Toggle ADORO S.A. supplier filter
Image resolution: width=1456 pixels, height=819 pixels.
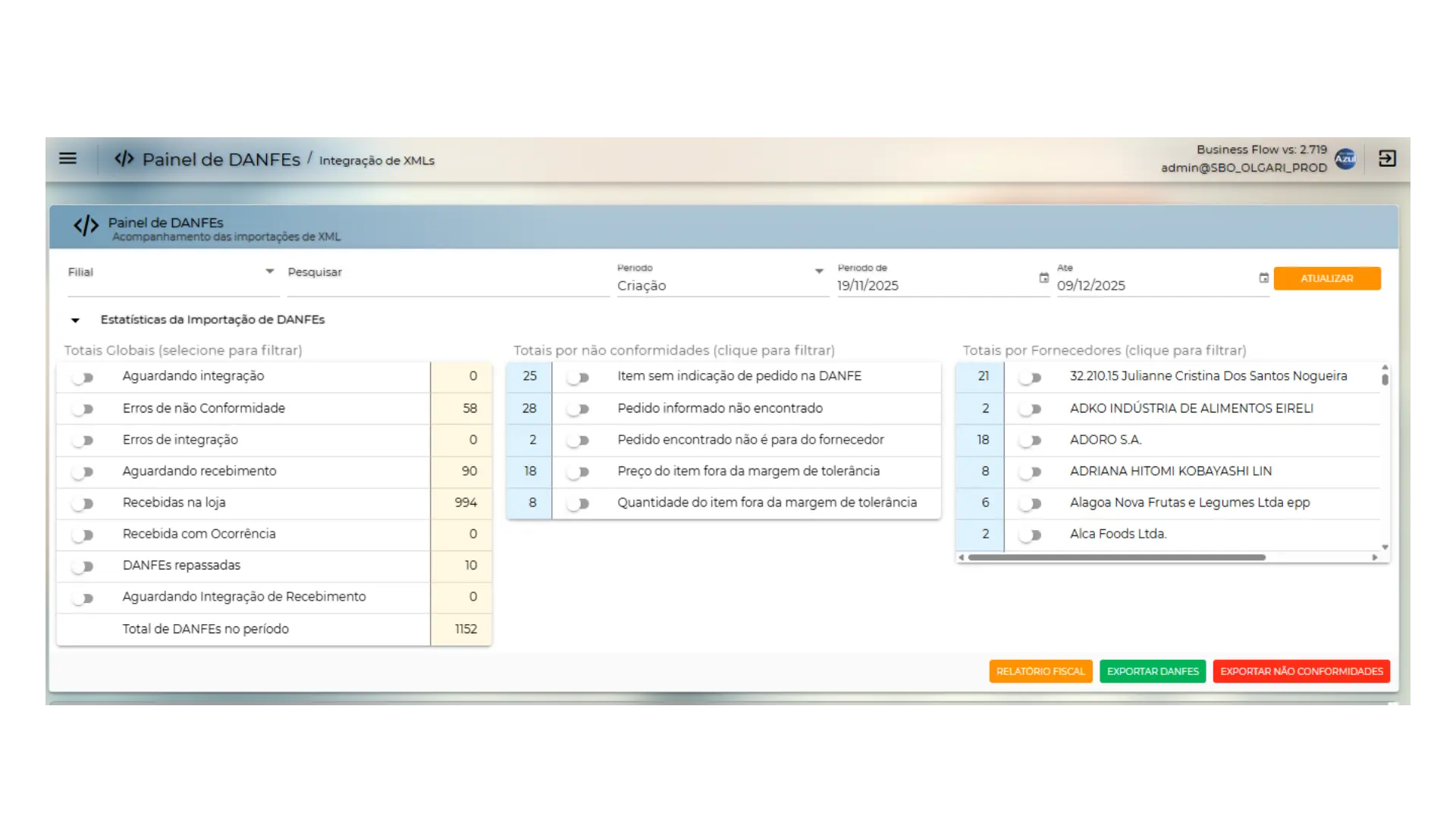1030,441
